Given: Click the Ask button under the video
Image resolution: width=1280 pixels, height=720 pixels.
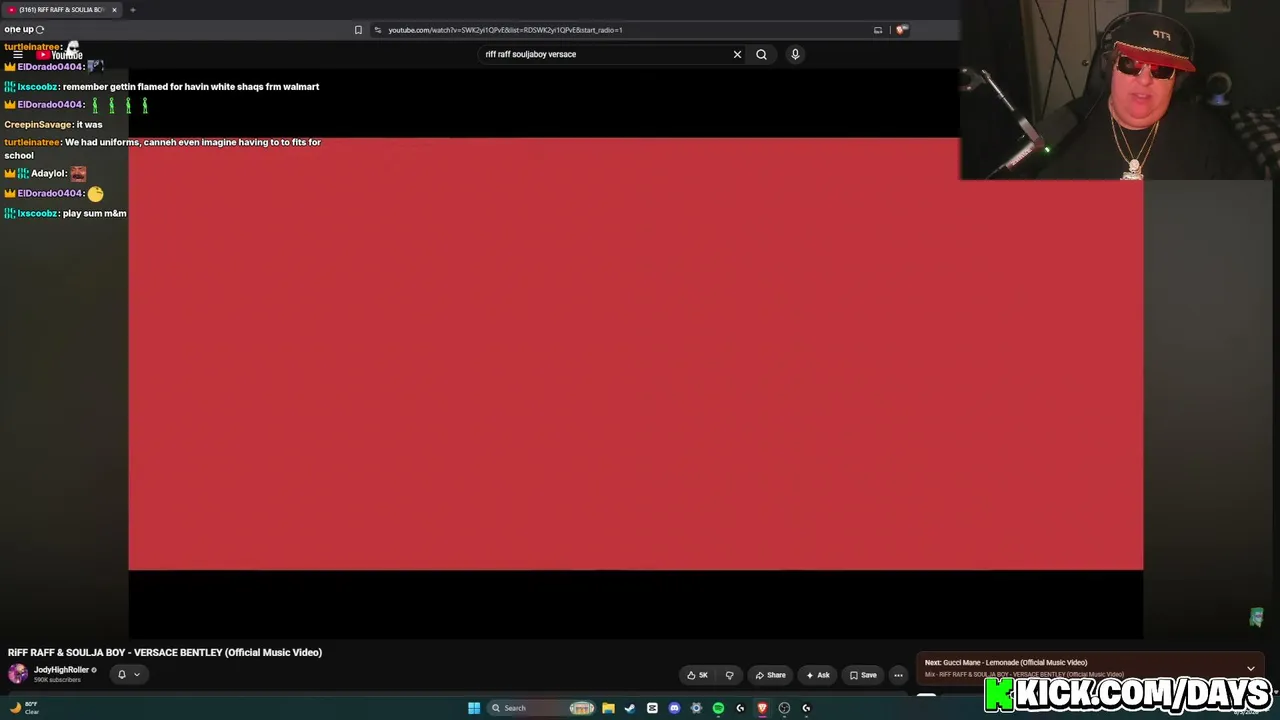Looking at the screenshot, I should [818, 675].
